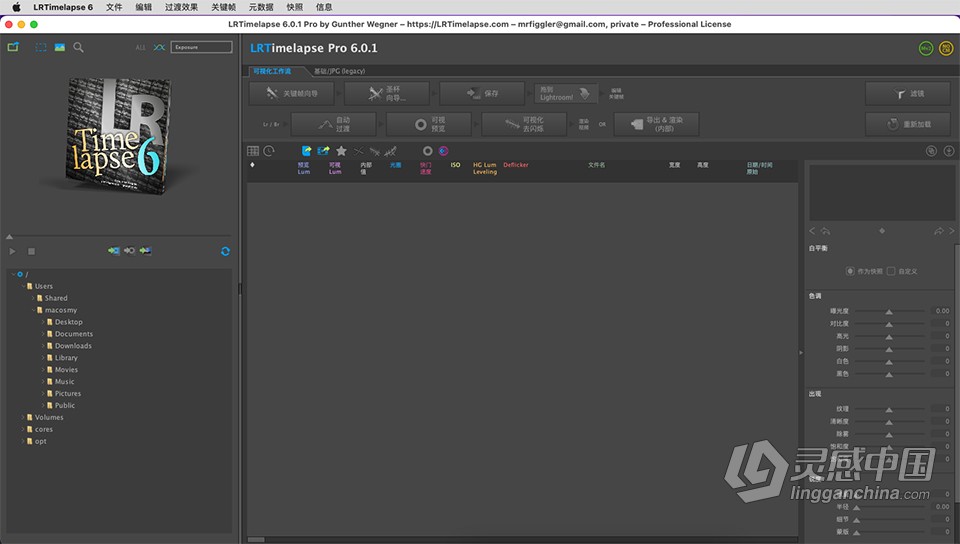The height and width of the screenshot is (544, 960).
Task: Click 导出 & 渲染 (内部) button
Action: (656, 124)
